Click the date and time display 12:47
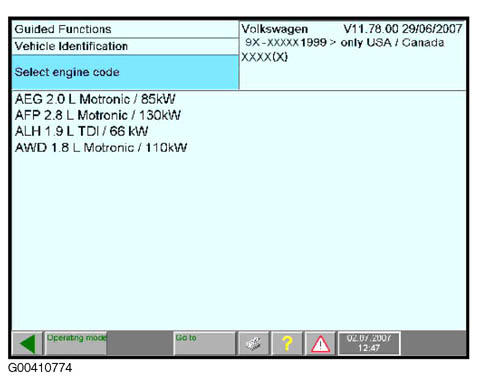This screenshot has width=479, height=384. (x=369, y=343)
